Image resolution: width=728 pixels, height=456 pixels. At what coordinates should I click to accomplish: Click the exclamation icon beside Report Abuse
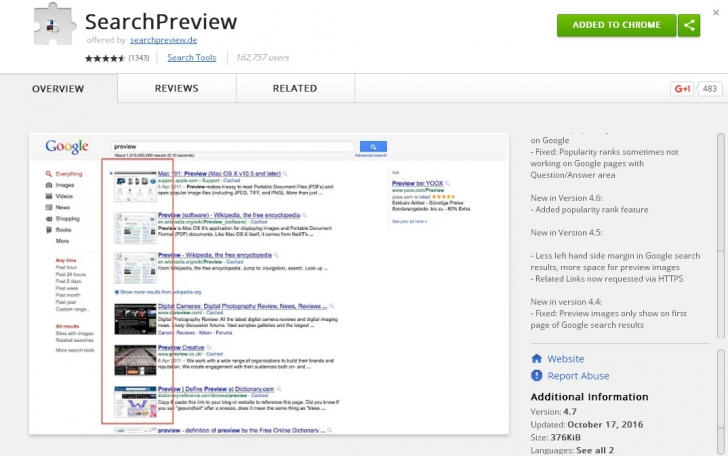(536, 375)
